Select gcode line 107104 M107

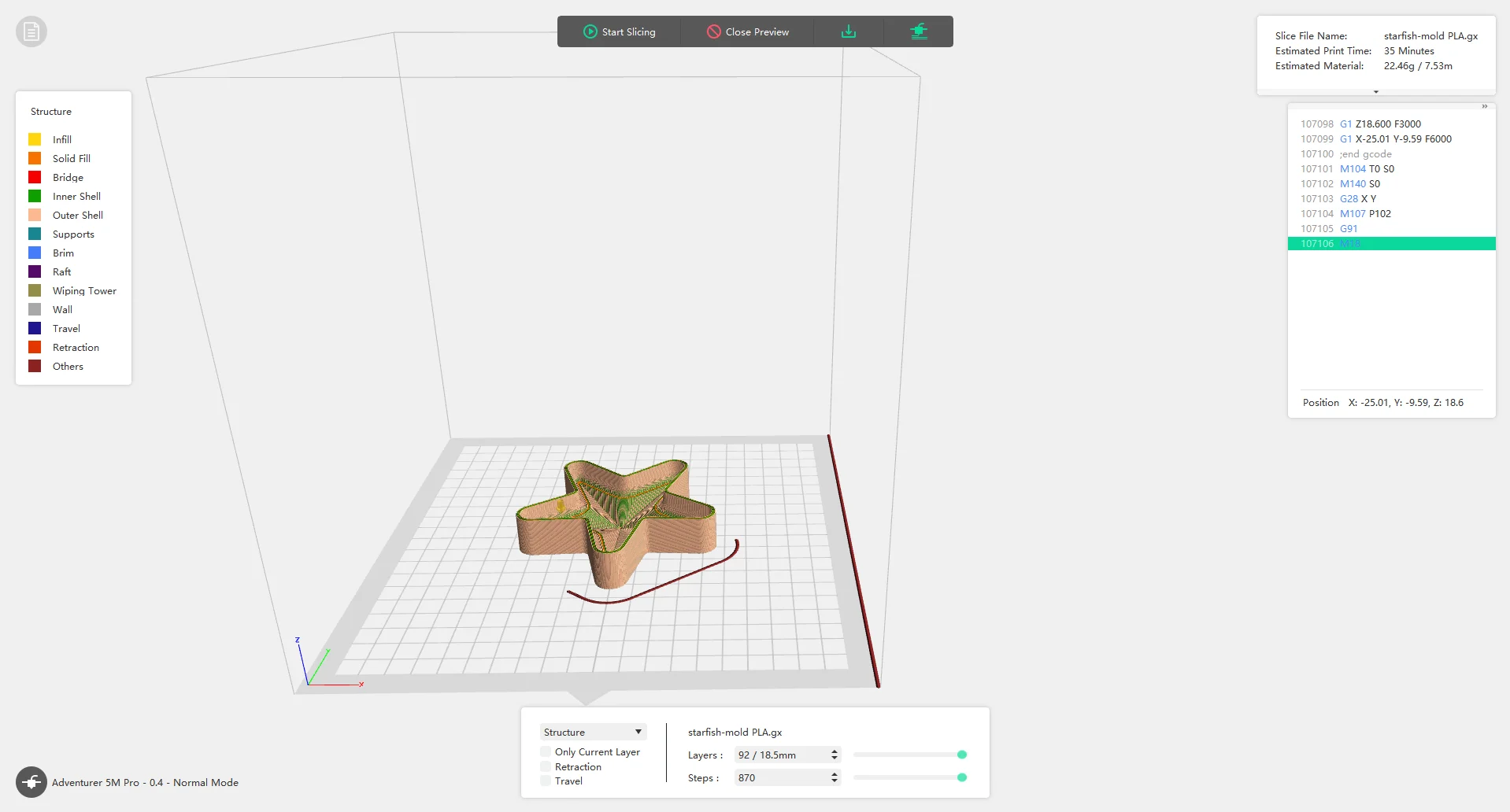point(1391,213)
